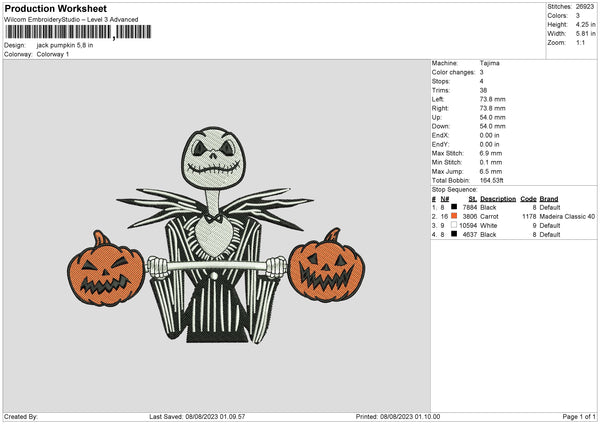Screen dimensions: 600x424
Task: Click the N# column header
Action: click(x=445, y=199)
